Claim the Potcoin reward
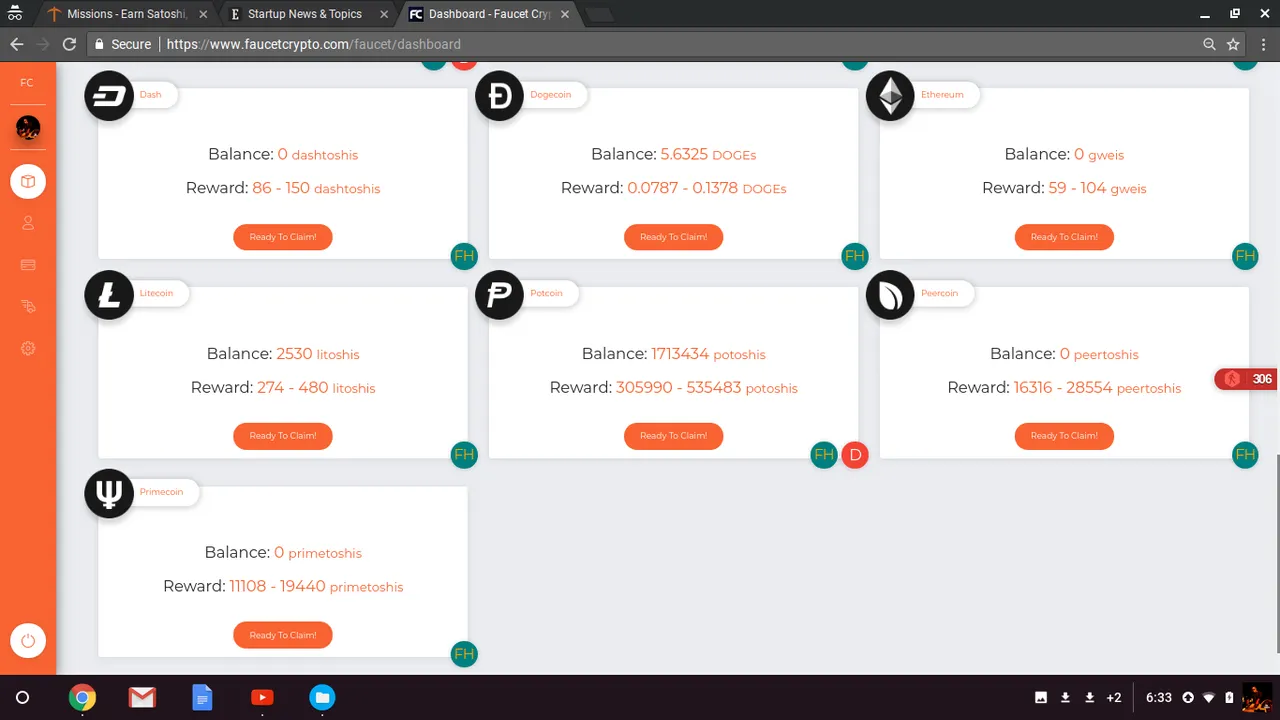The width and height of the screenshot is (1280, 720). coord(673,436)
